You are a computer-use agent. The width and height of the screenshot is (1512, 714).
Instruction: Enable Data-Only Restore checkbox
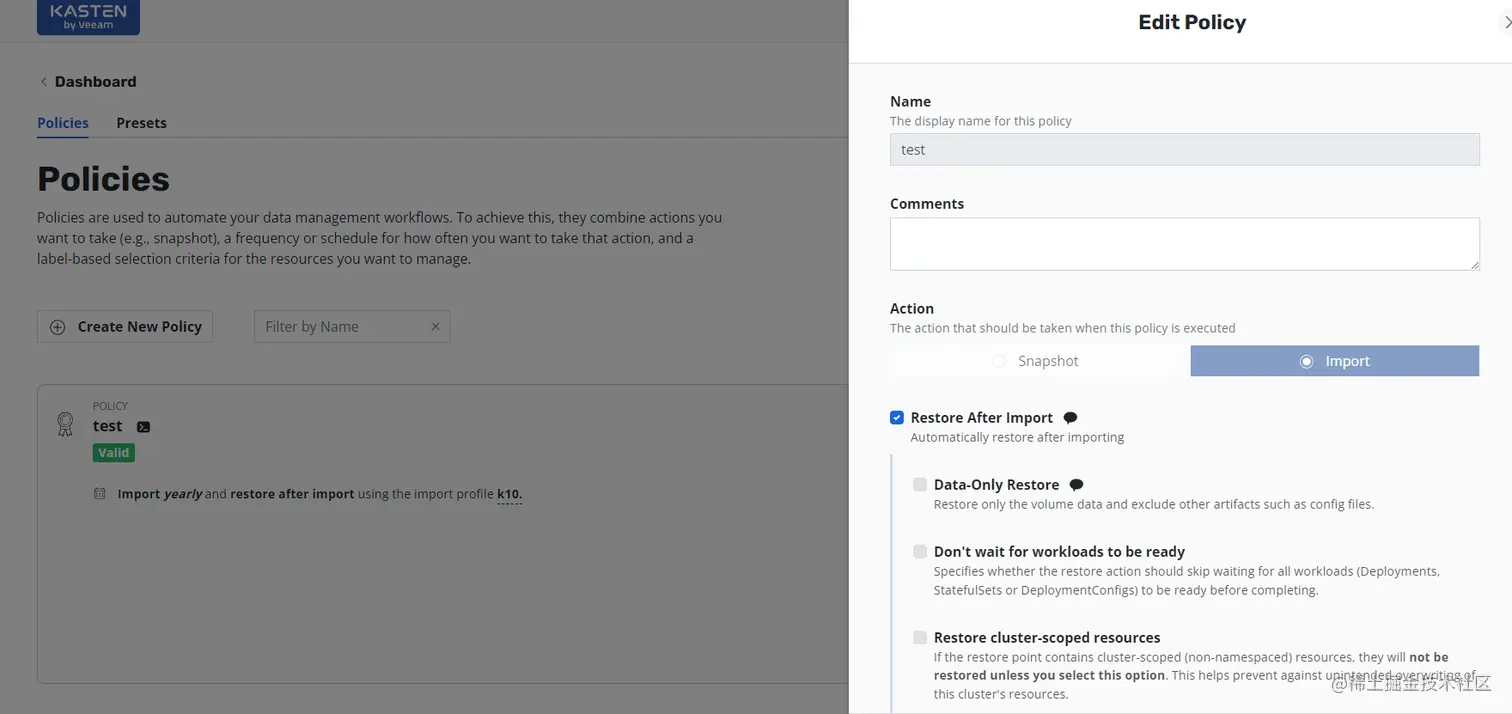click(920, 485)
